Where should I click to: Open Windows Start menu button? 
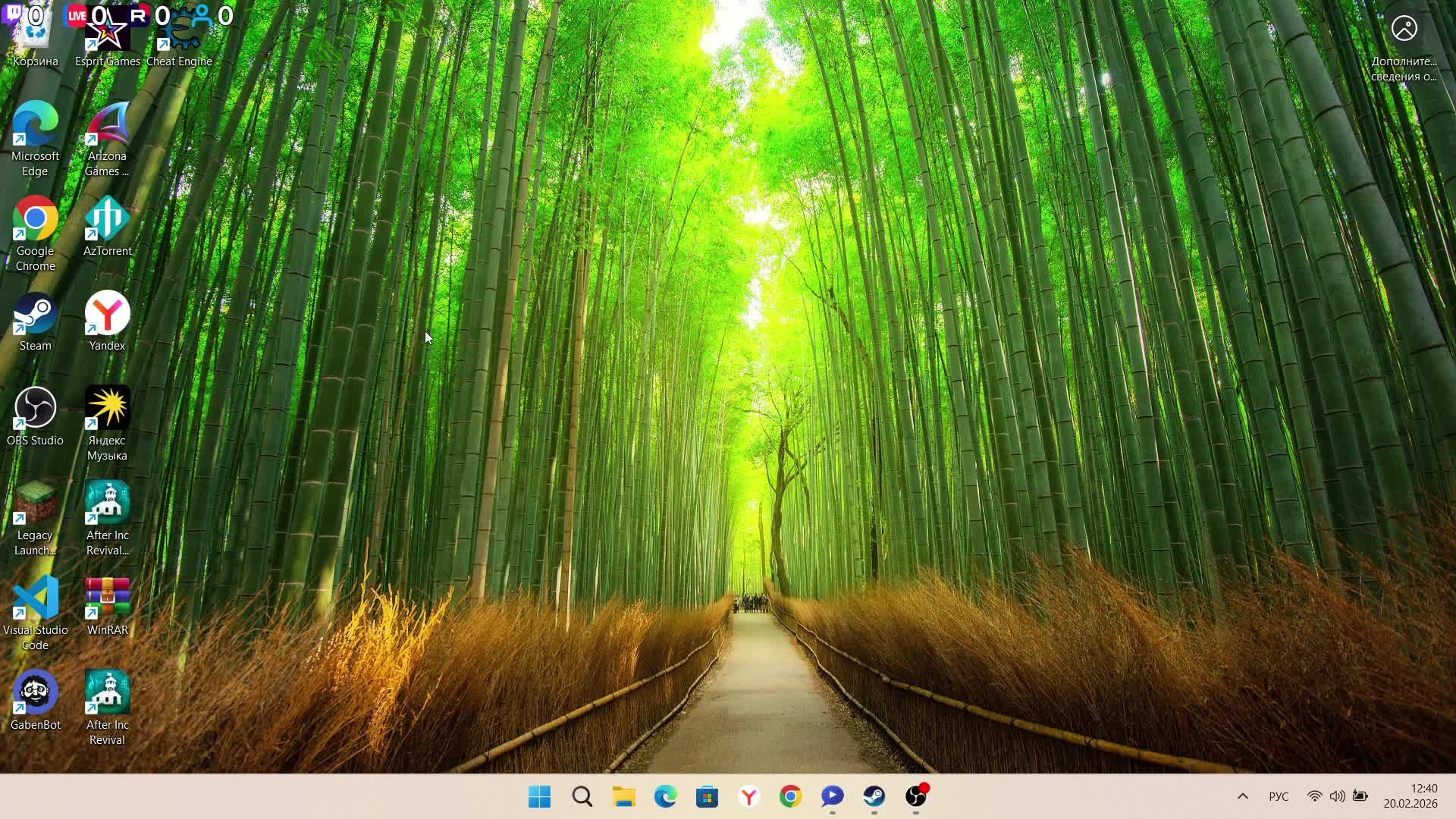point(540,796)
